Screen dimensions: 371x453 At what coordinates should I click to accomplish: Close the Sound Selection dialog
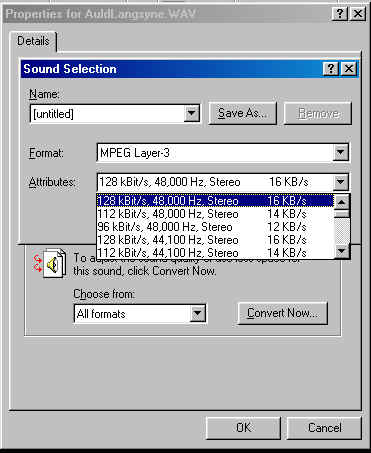pos(349,69)
